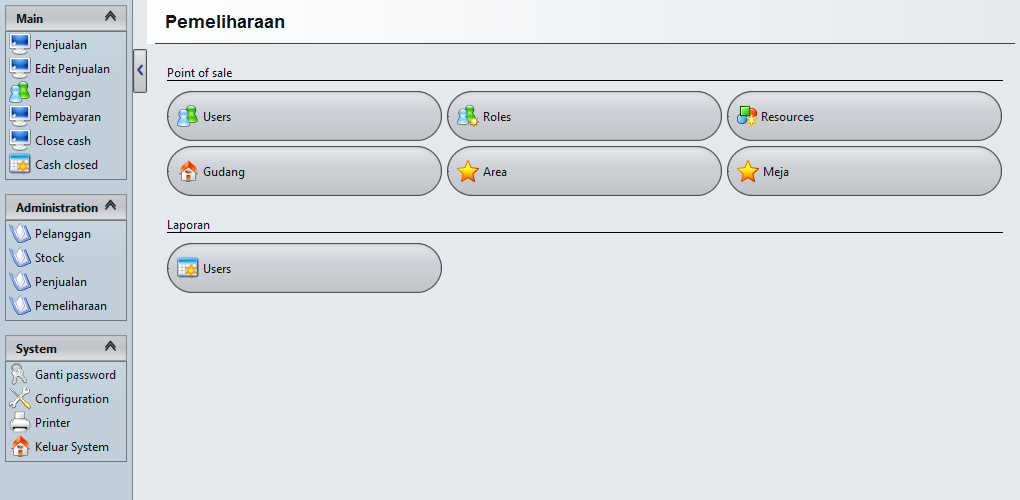Open Pemeliharaan in the Administration menu
Image resolution: width=1020 pixels, height=500 pixels.
pos(70,306)
